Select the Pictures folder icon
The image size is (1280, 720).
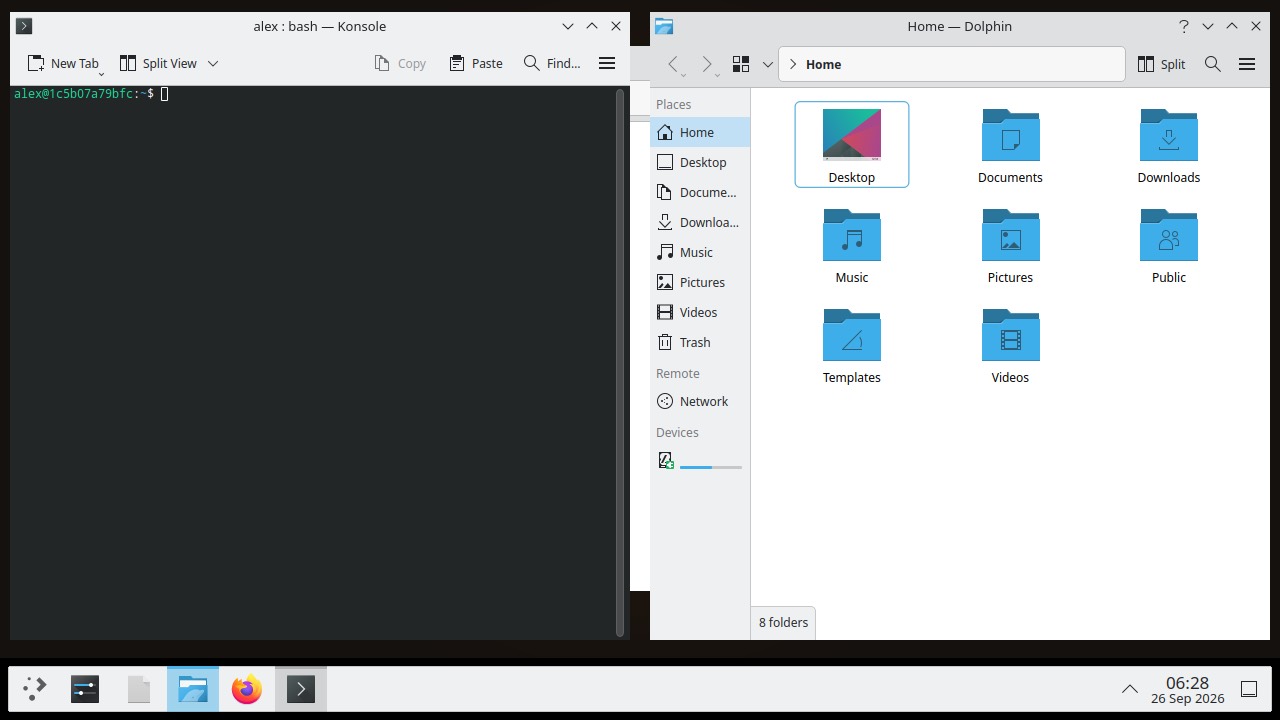point(1011,235)
